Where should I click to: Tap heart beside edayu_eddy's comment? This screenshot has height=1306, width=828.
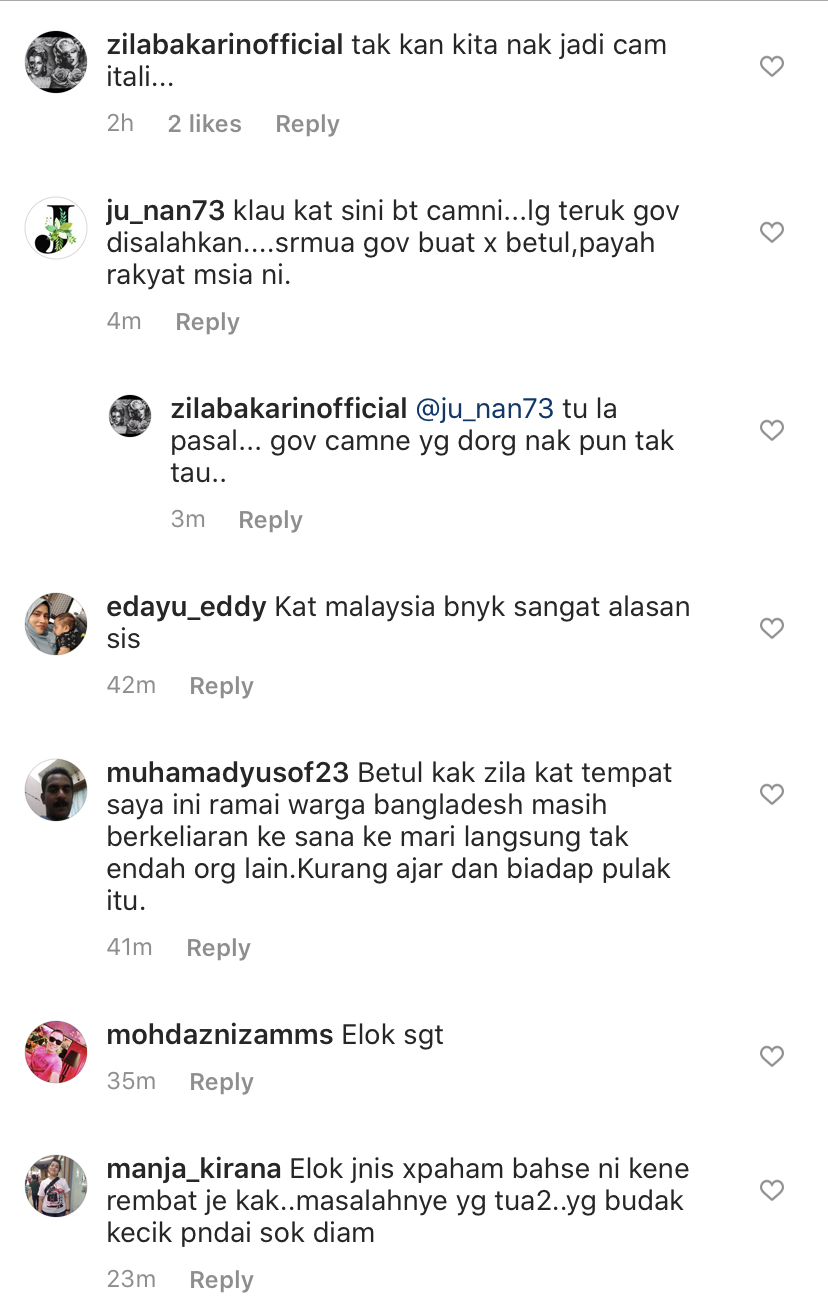(771, 629)
